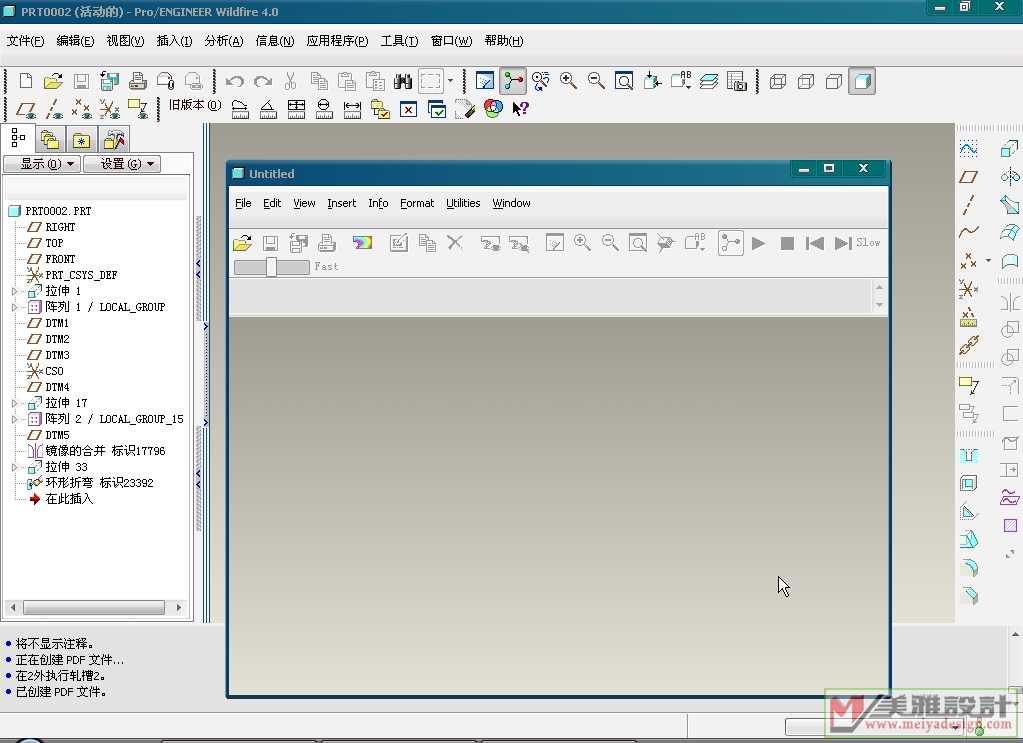This screenshot has width=1023, height=743.
Task: Zoom in icon in Untitled window
Action: click(x=582, y=243)
